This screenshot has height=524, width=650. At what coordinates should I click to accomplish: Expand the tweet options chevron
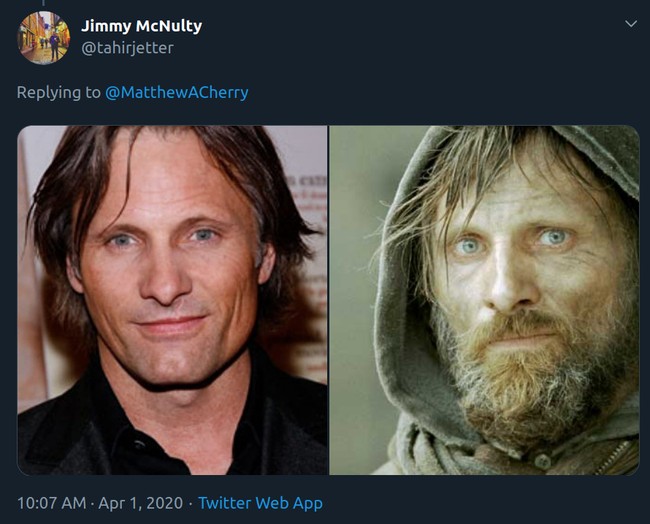pos(630,24)
